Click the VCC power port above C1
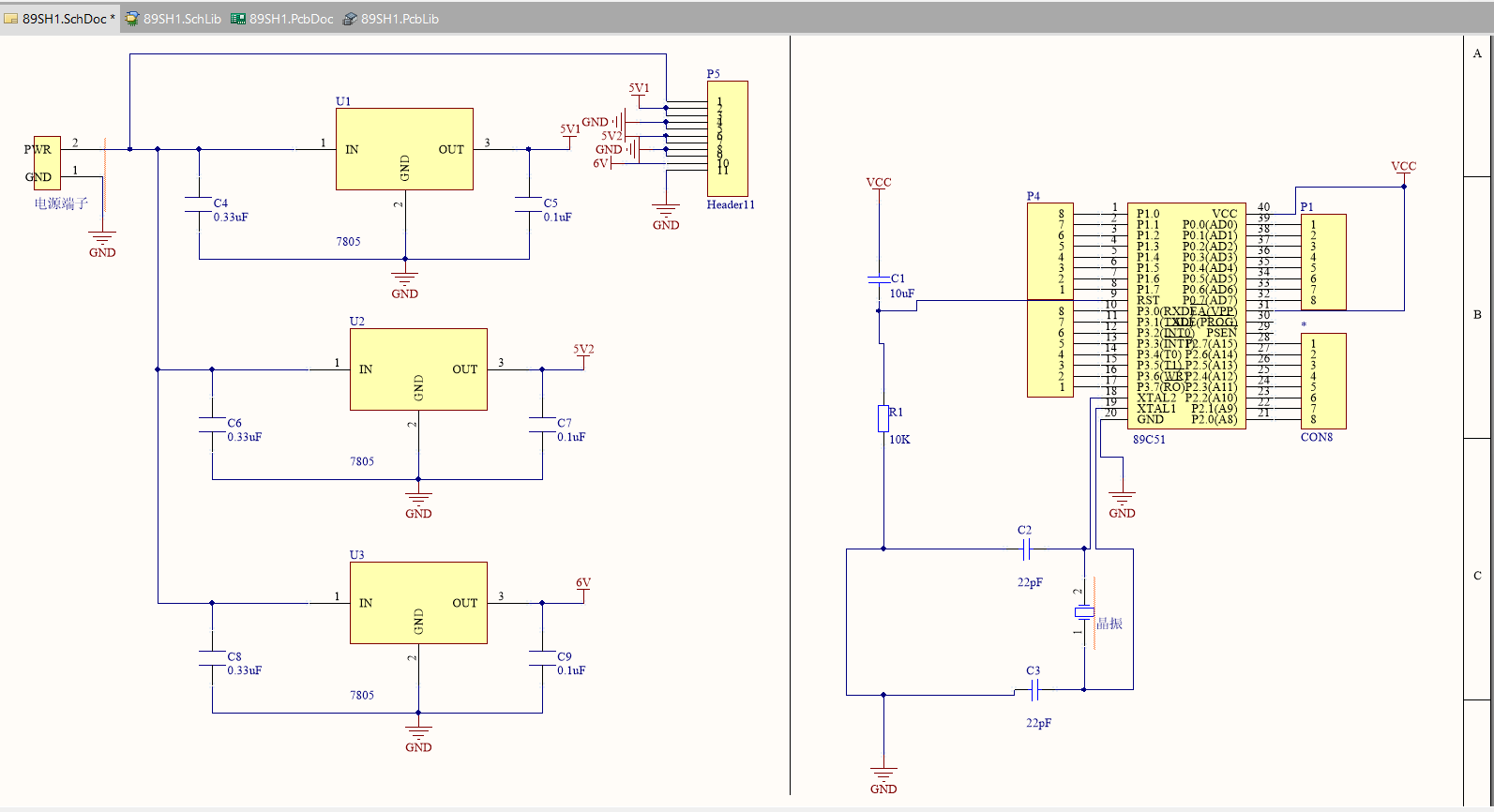The height and width of the screenshot is (812, 1494). click(879, 188)
